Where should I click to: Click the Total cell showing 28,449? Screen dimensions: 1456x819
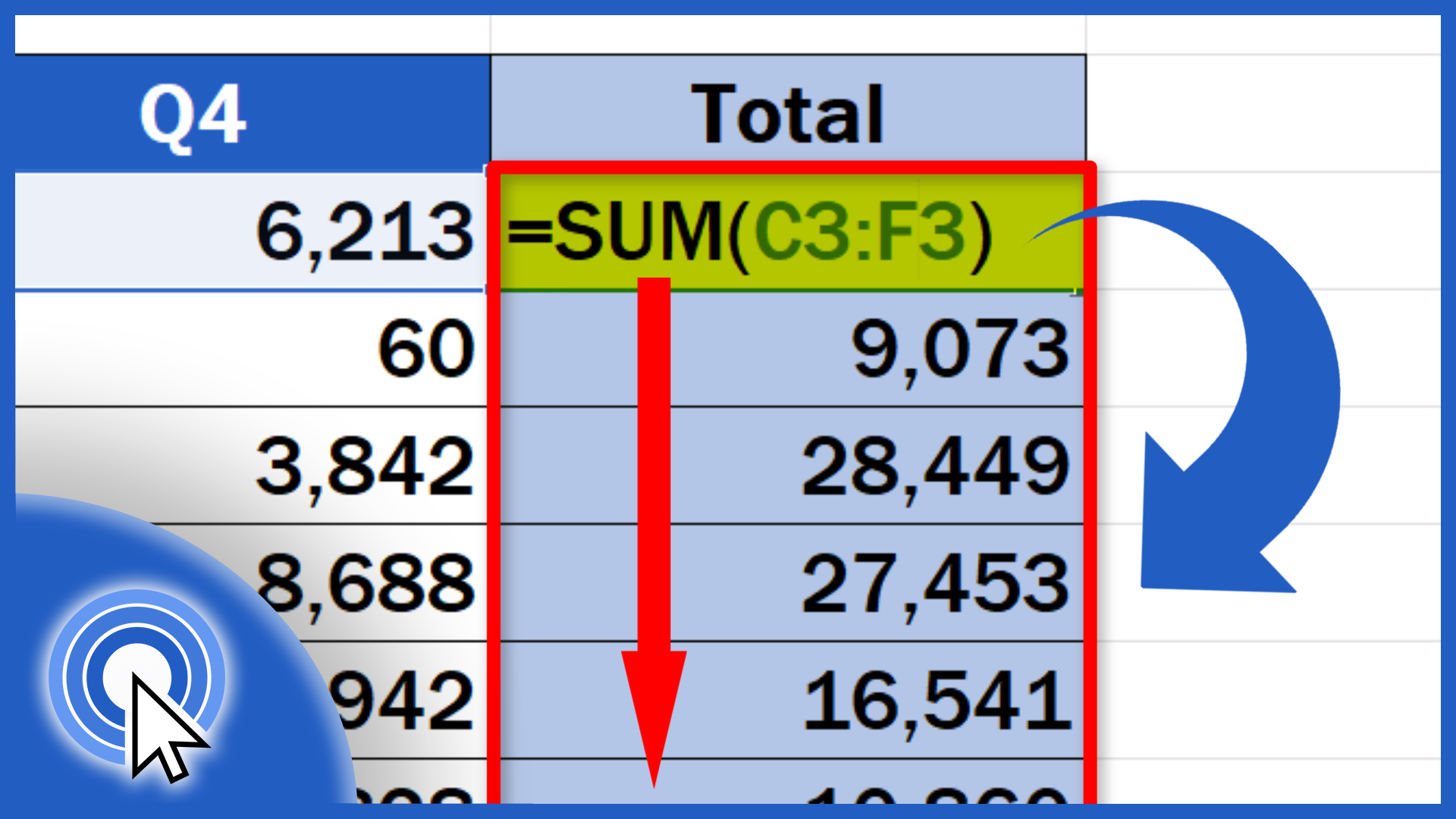(788, 466)
